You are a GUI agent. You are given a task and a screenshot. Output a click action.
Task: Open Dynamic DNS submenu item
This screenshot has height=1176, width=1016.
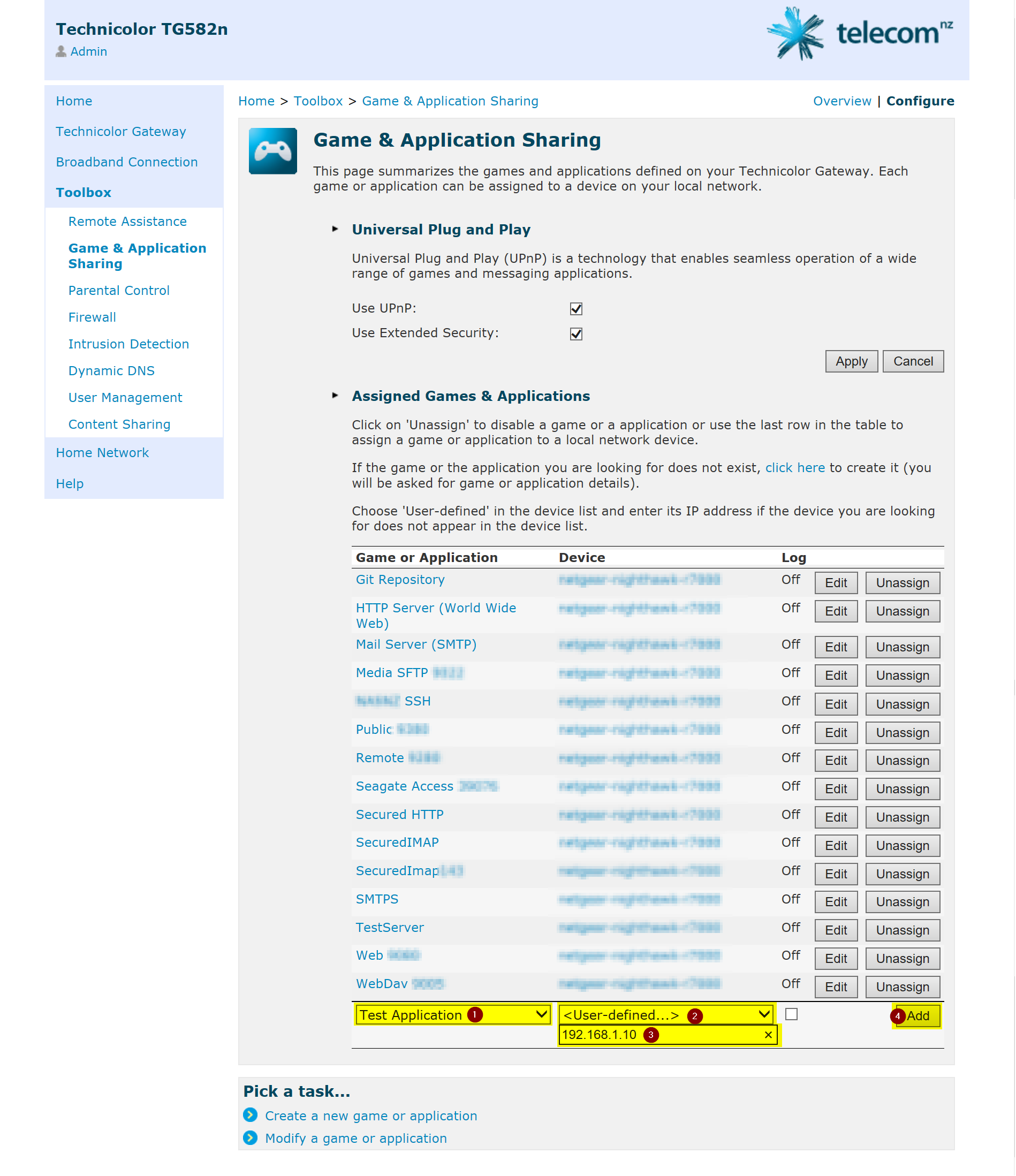[x=111, y=370]
